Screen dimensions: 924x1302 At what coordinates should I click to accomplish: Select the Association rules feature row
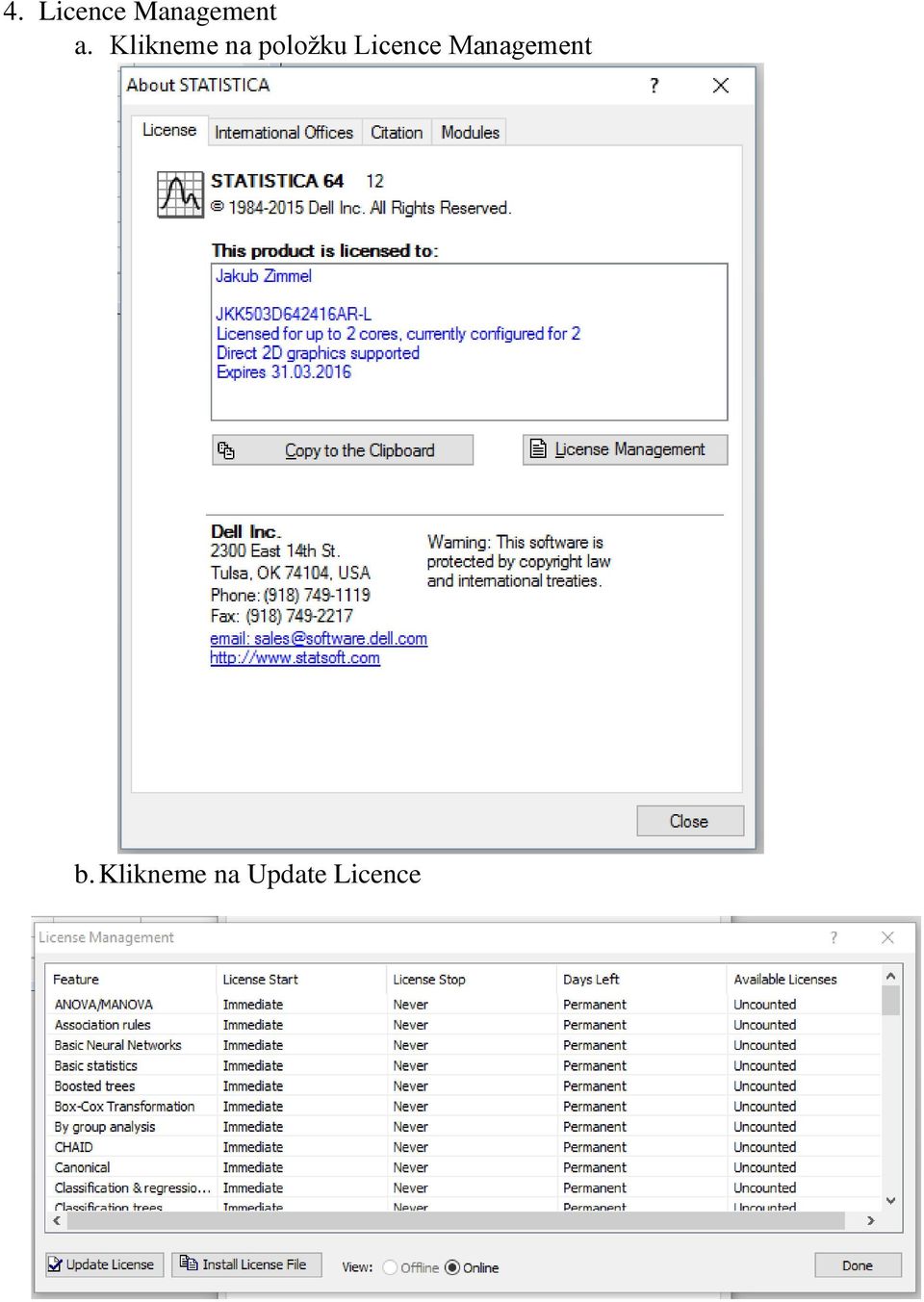tap(464, 1025)
